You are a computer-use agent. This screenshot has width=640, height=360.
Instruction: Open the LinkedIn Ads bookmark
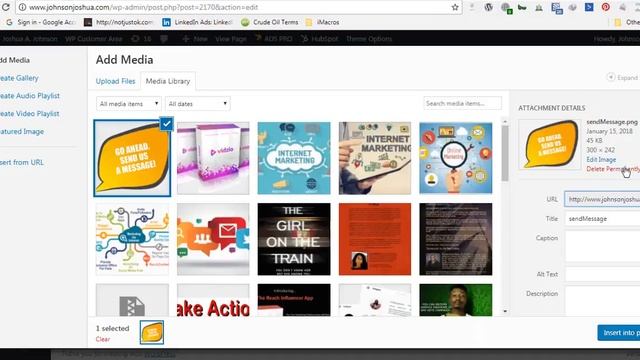(198, 22)
